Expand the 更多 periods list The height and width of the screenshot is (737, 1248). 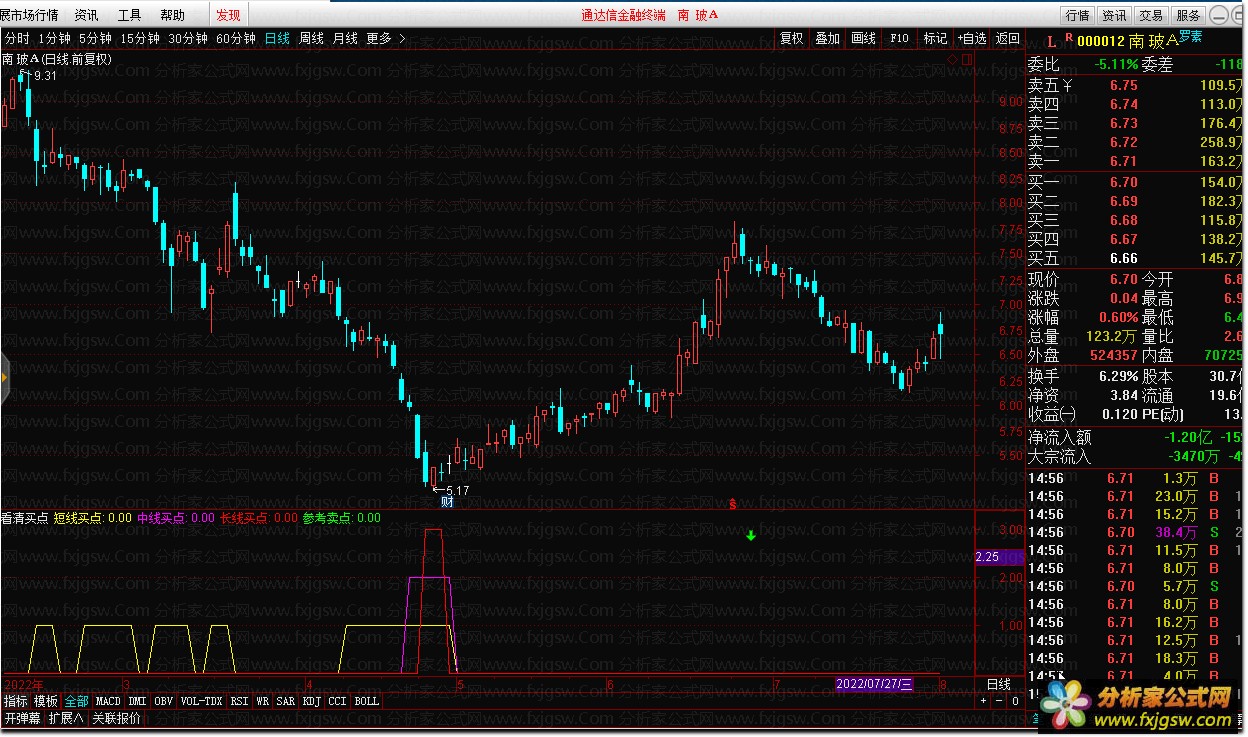(386, 38)
